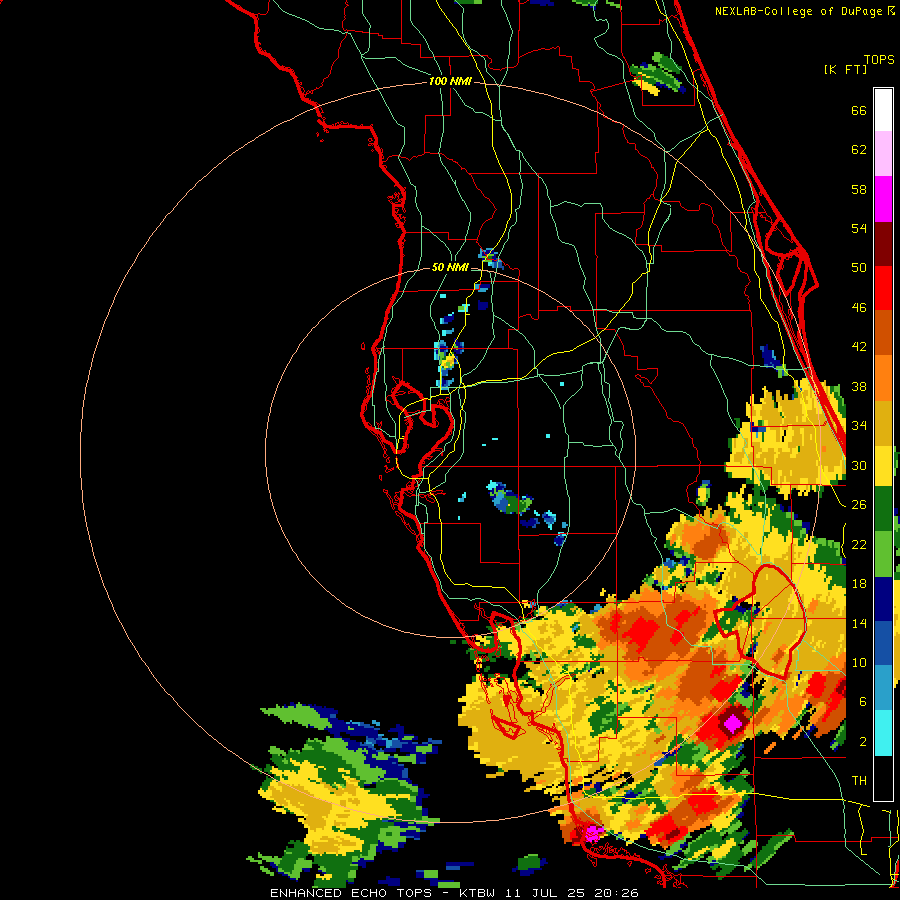Select the 10 value on the legend scale
Screen dimensions: 900x900
pos(859,662)
